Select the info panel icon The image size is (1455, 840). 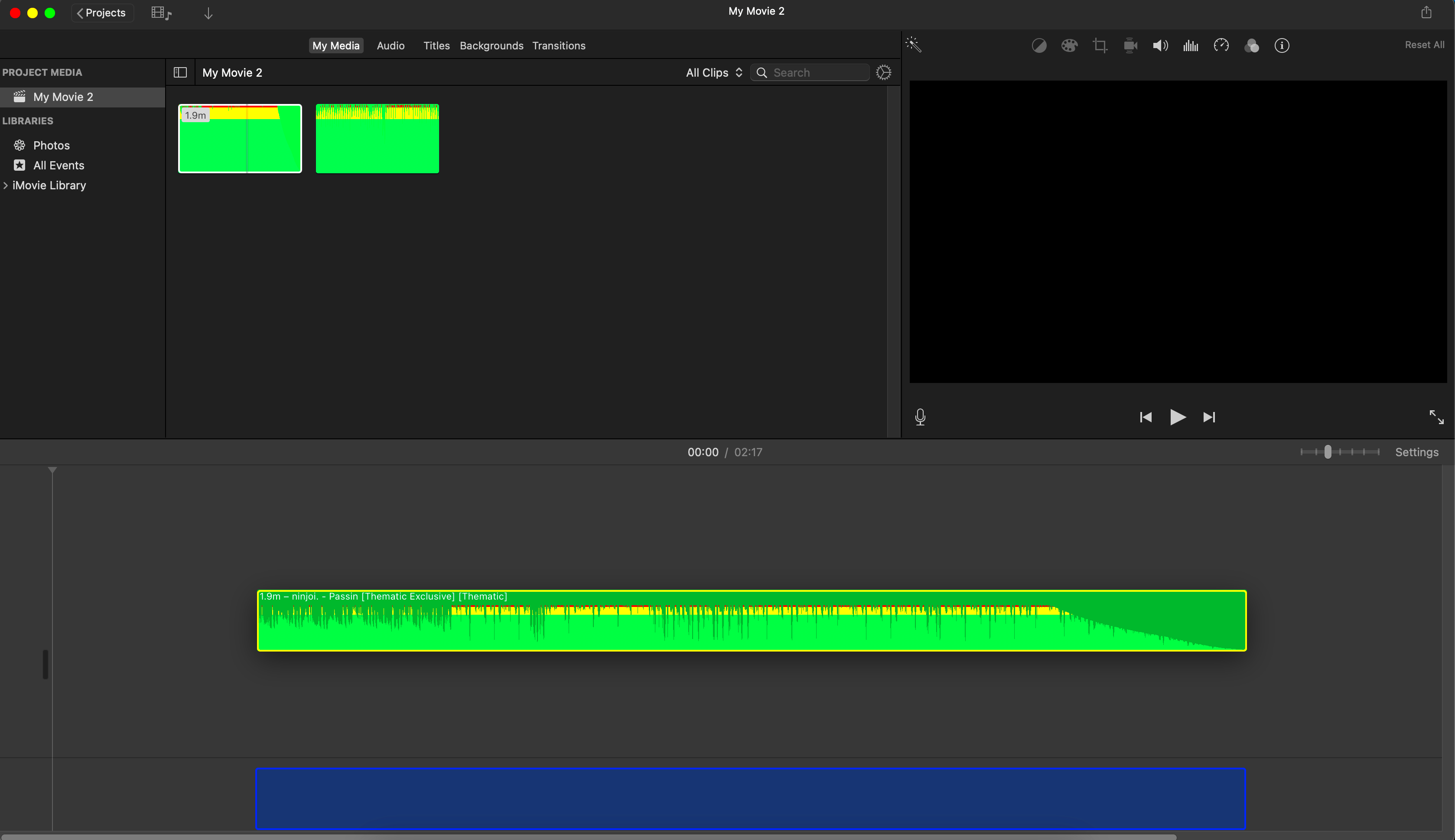pyautogui.click(x=1283, y=45)
